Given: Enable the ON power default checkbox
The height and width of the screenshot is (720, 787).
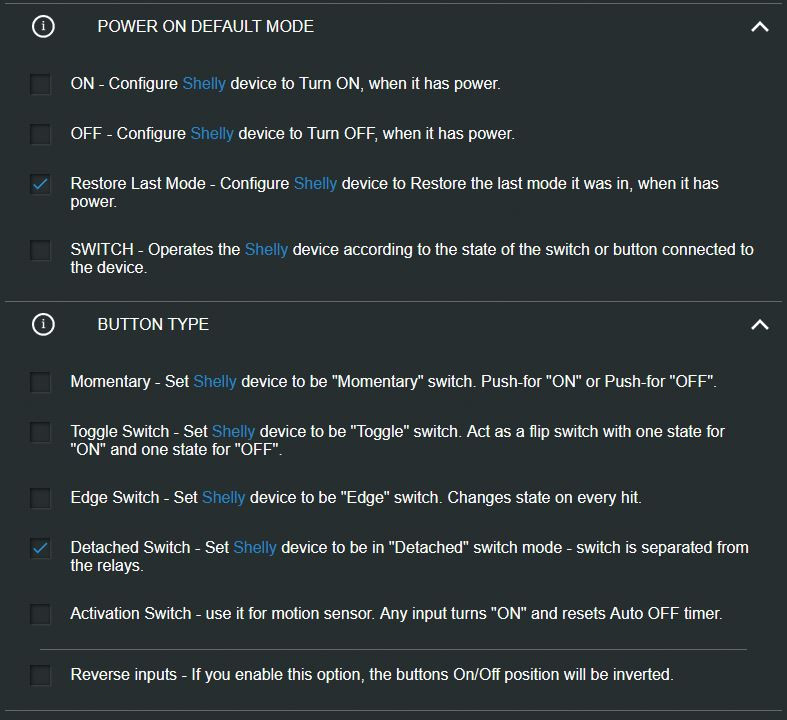Looking at the screenshot, I should [40, 84].
